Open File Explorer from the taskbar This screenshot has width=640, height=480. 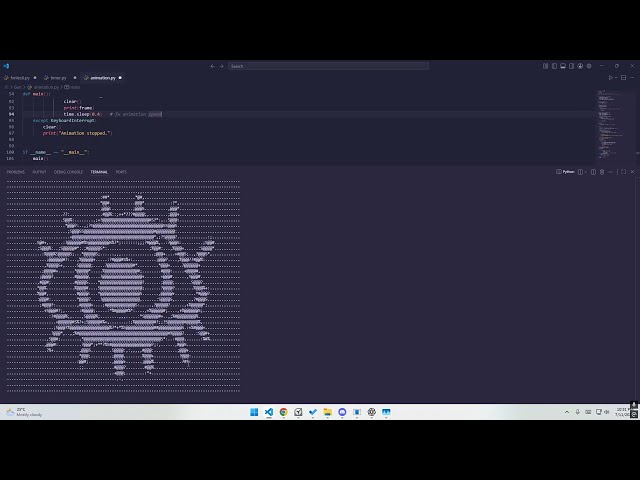click(x=327, y=412)
